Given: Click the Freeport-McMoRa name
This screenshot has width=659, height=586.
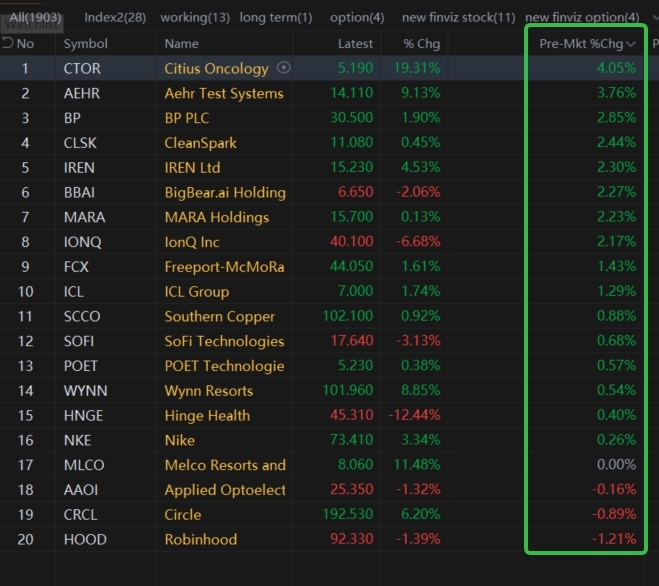Looking at the screenshot, I should click(224, 267).
